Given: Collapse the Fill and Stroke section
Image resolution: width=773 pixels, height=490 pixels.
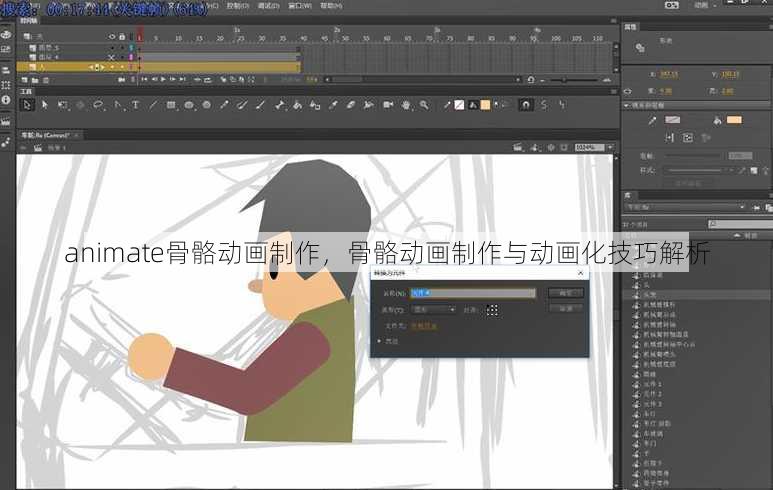Looking at the screenshot, I should (627, 105).
